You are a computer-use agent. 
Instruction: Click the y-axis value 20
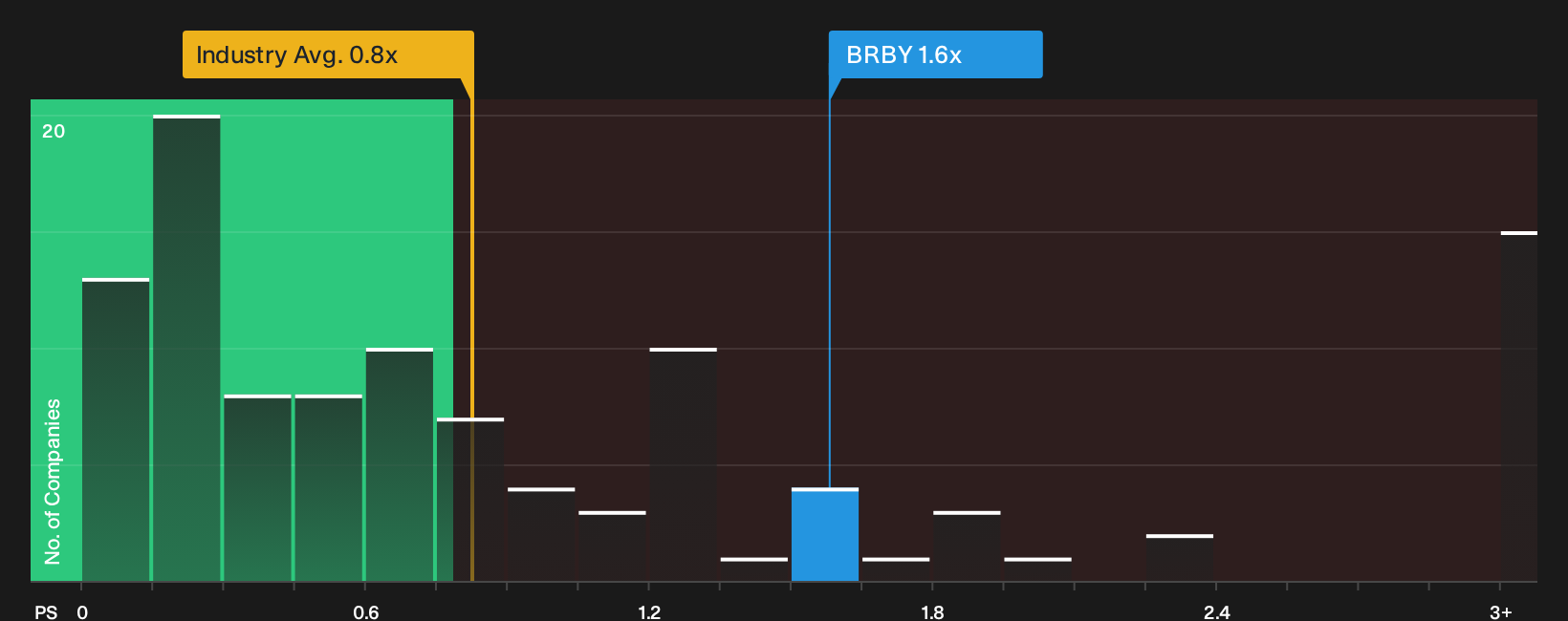coord(54,131)
